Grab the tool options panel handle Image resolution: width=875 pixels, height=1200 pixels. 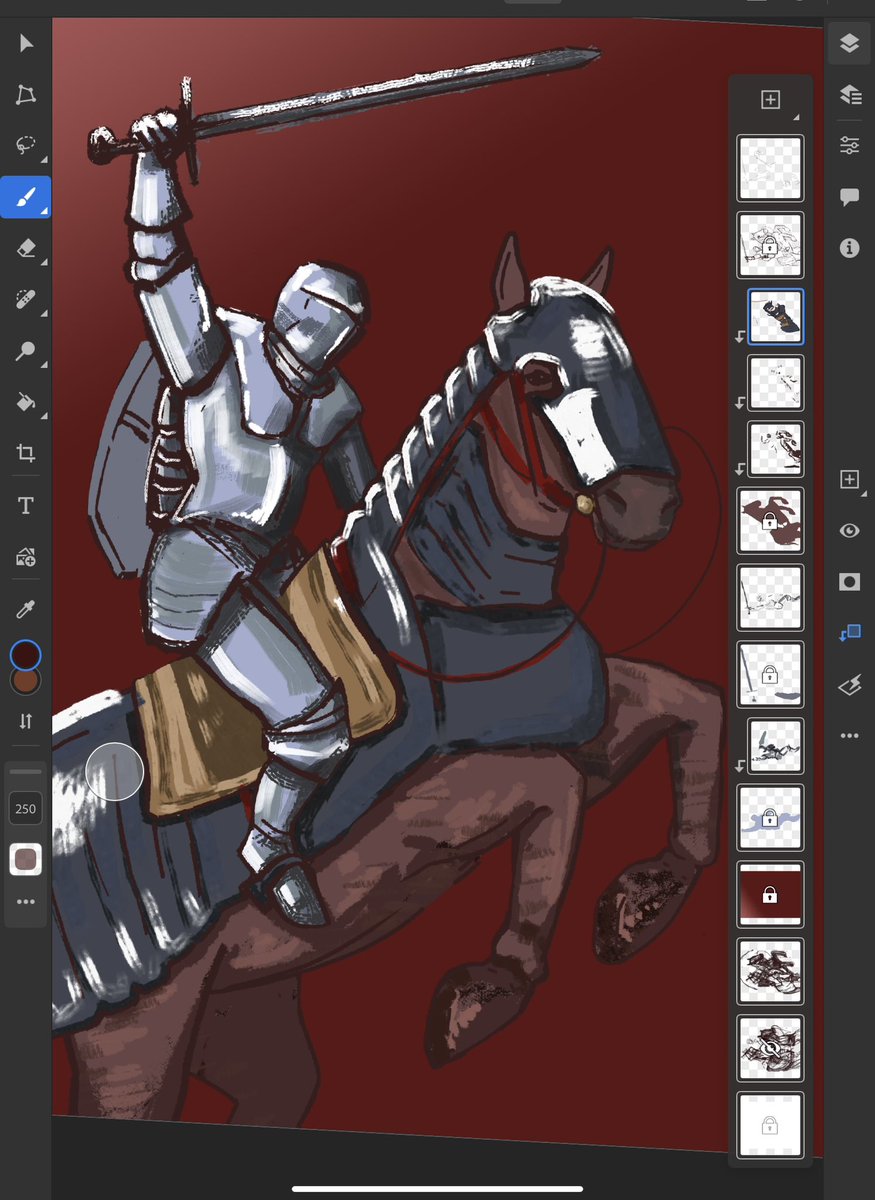(25, 772)
